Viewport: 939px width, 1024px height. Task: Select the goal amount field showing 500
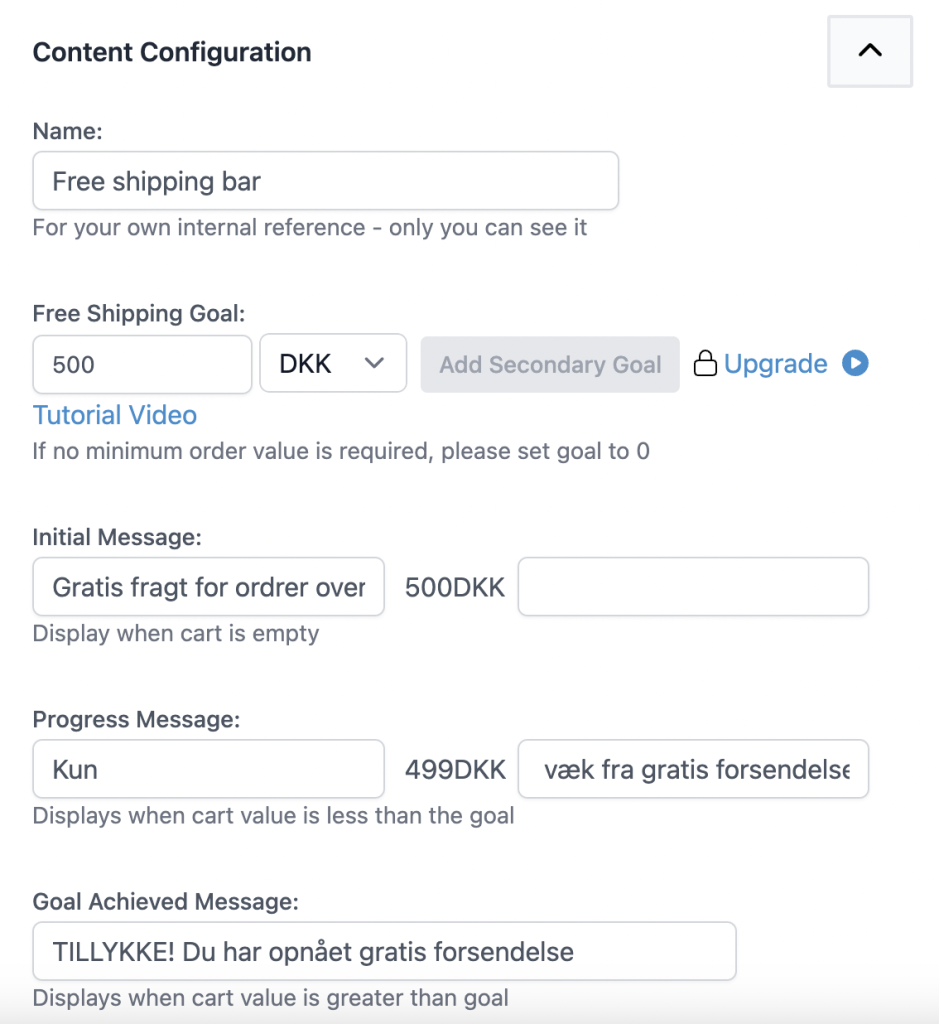click(142, 364)
